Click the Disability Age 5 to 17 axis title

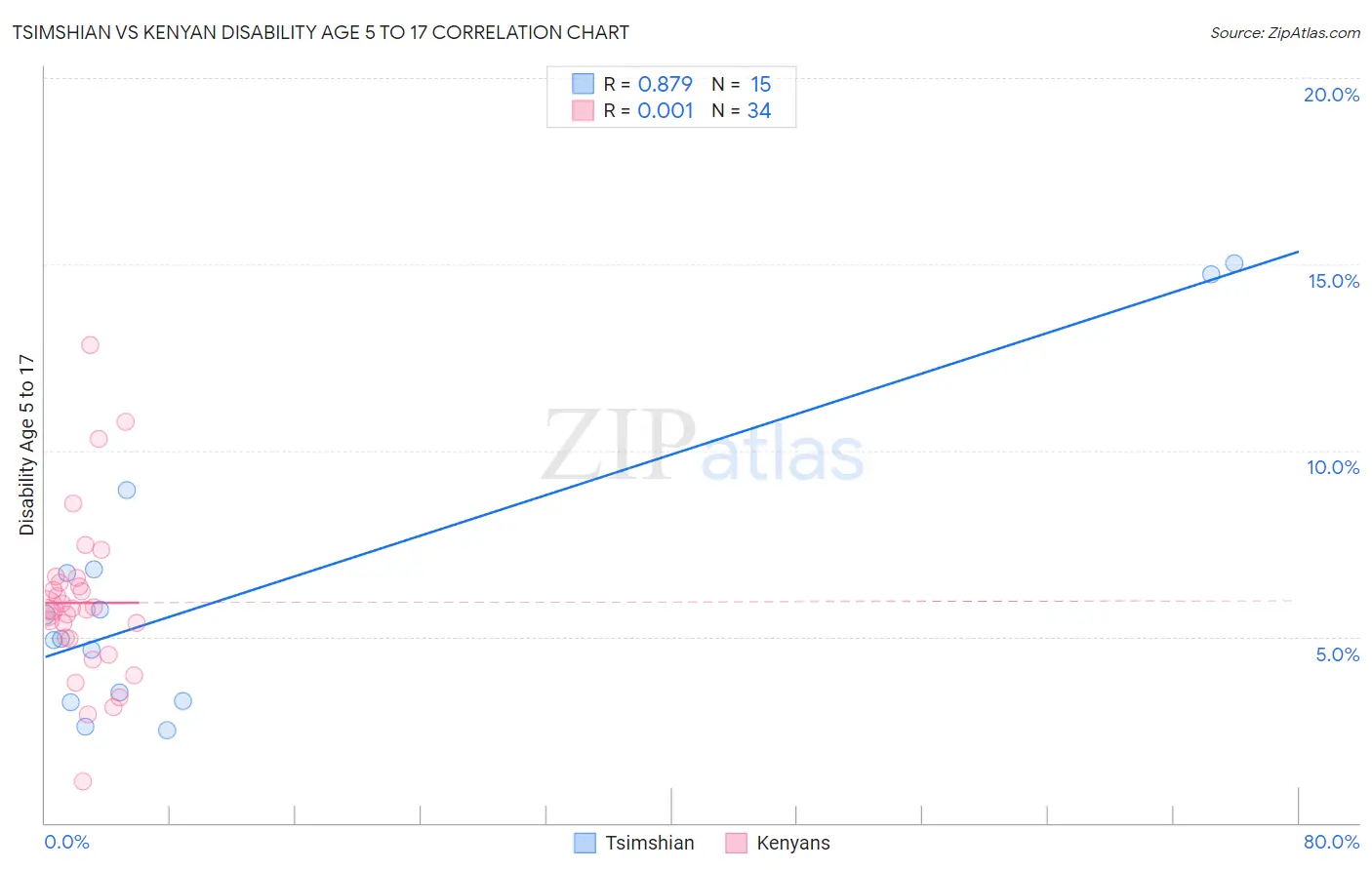tap(27, 445)
